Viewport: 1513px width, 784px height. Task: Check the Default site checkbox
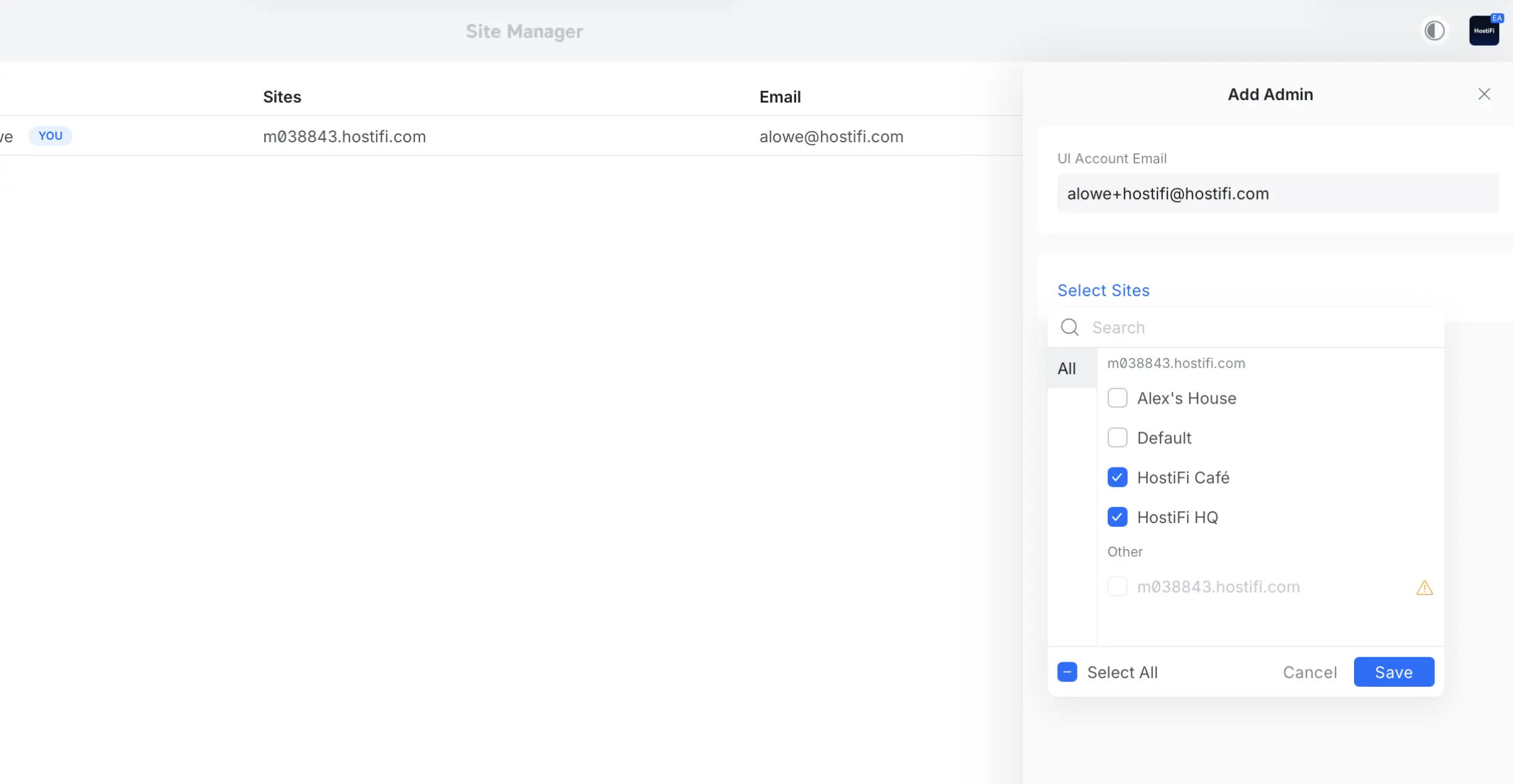coord(1117,438)
